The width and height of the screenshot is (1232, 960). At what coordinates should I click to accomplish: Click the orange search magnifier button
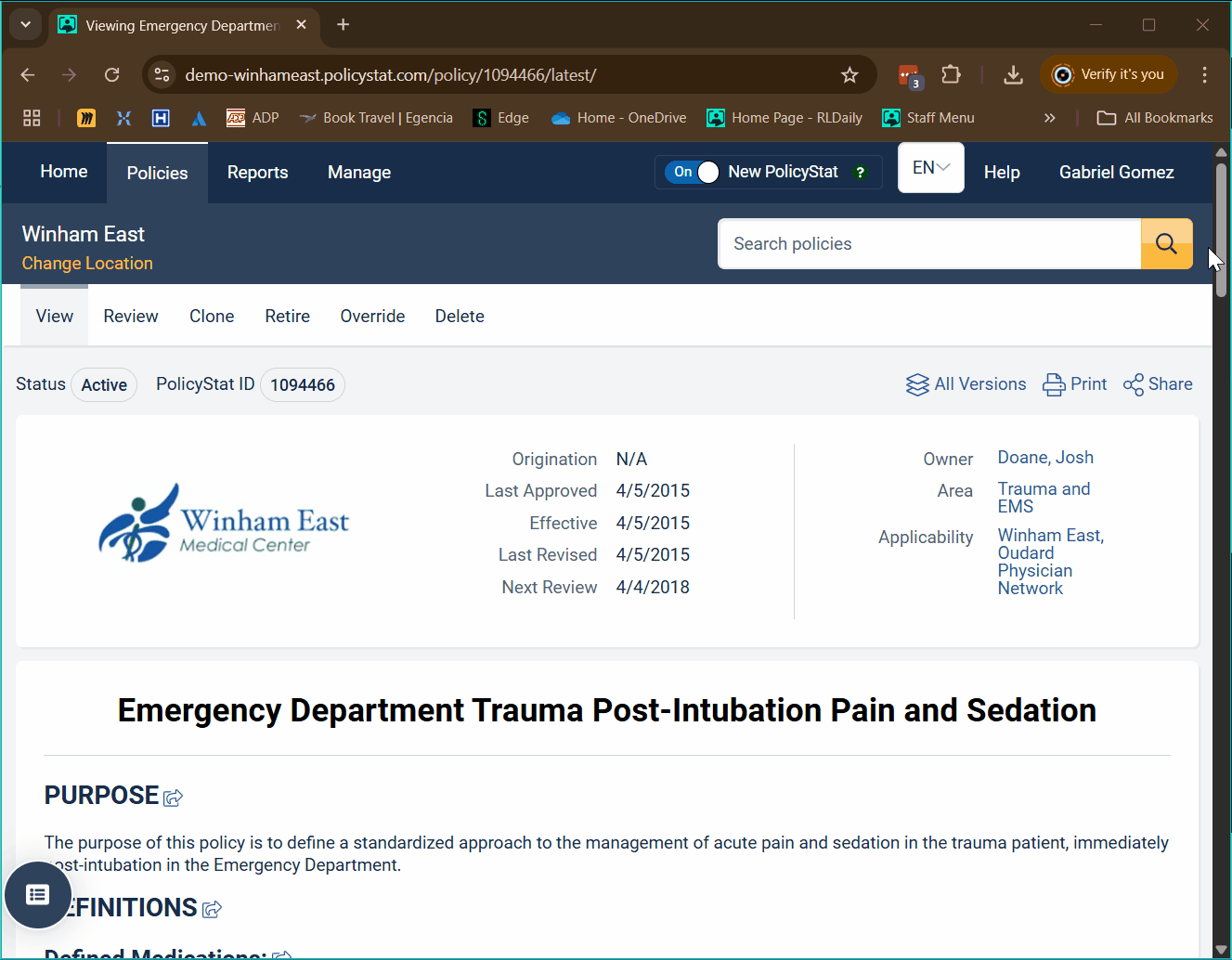1166,244
